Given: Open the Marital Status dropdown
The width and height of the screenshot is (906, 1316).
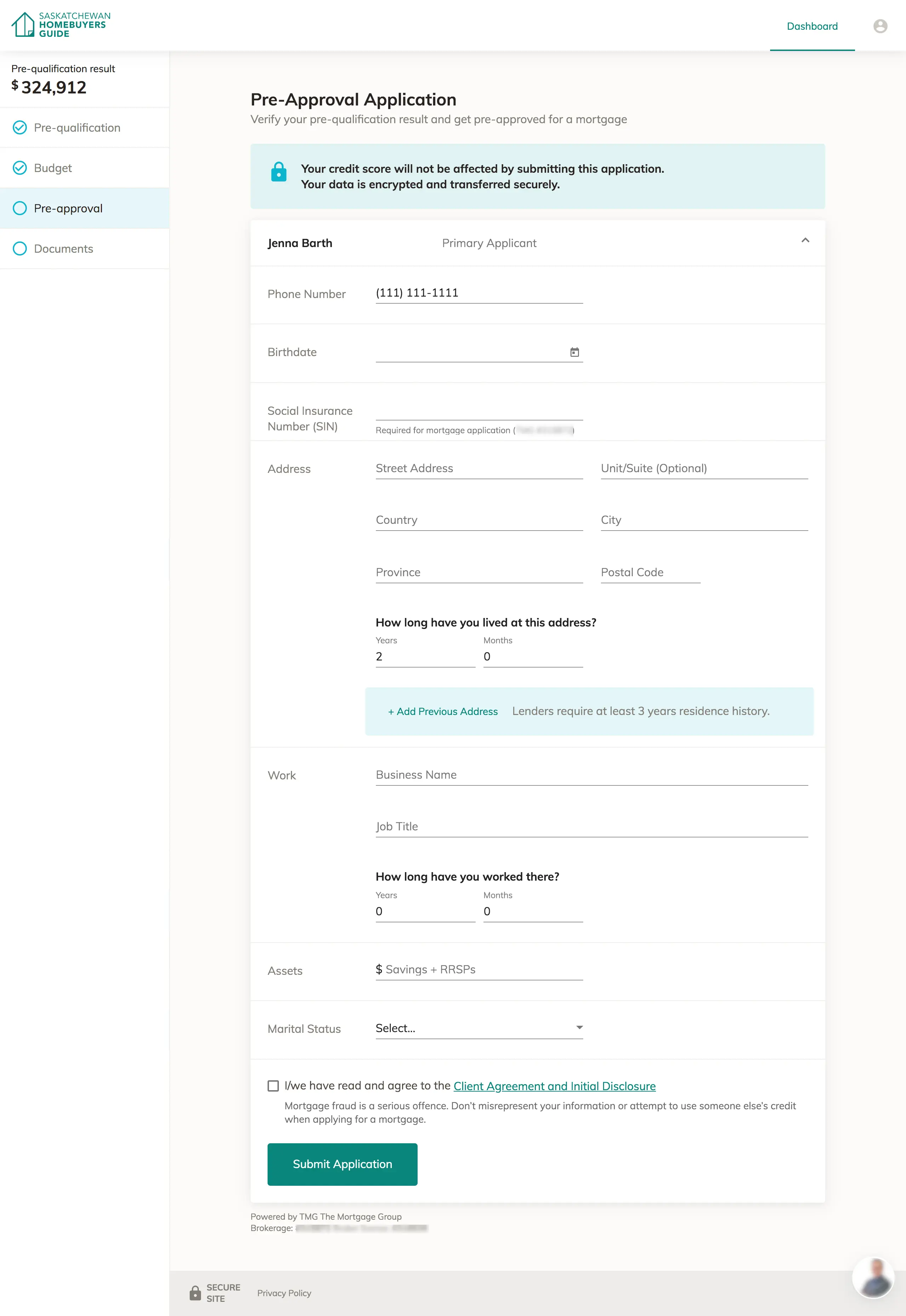Looking at the screenshot, I should (478, 1028).
